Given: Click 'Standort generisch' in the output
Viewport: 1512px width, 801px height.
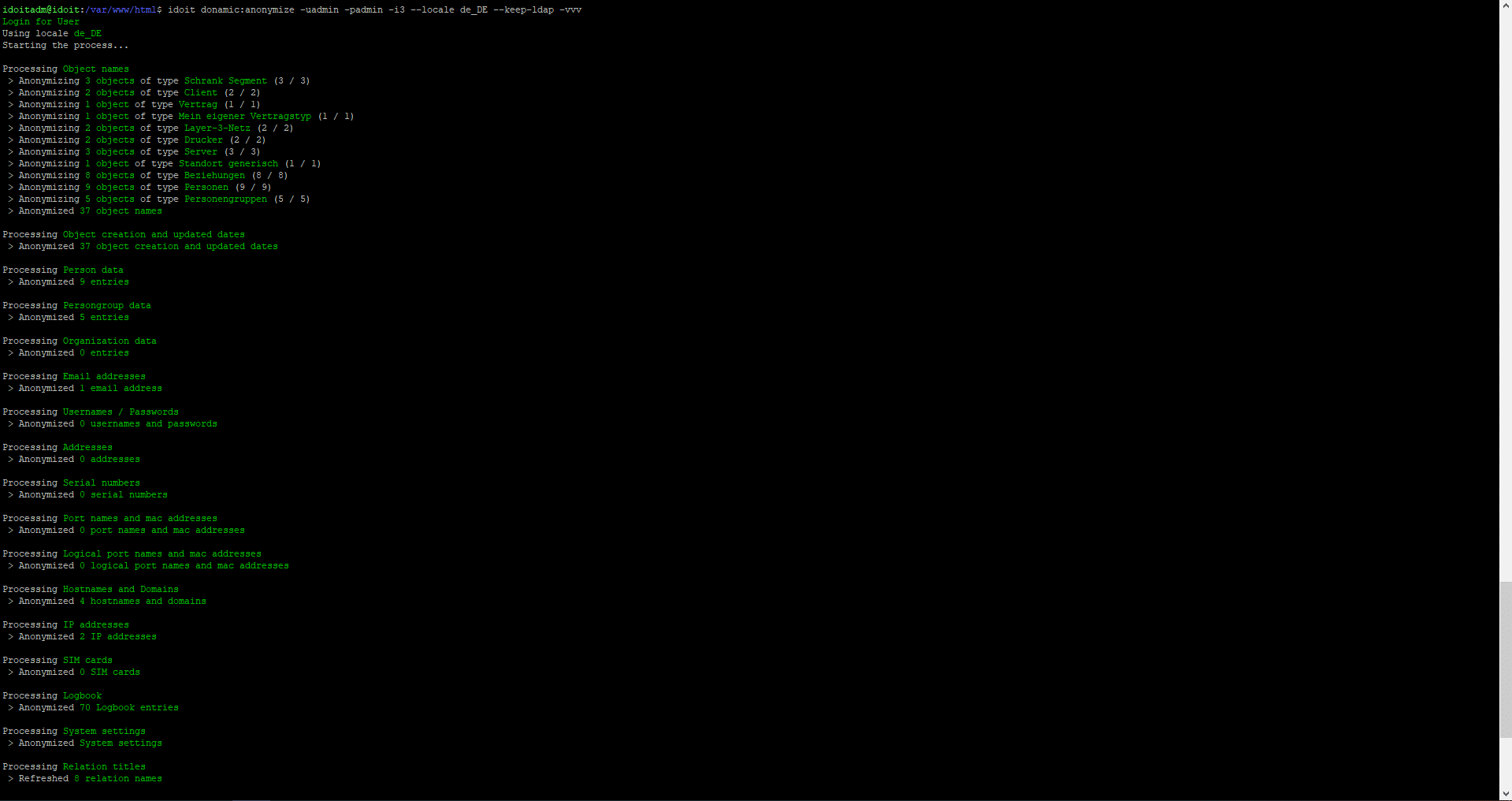Looking at the screenshot, I should pos(228,163).
